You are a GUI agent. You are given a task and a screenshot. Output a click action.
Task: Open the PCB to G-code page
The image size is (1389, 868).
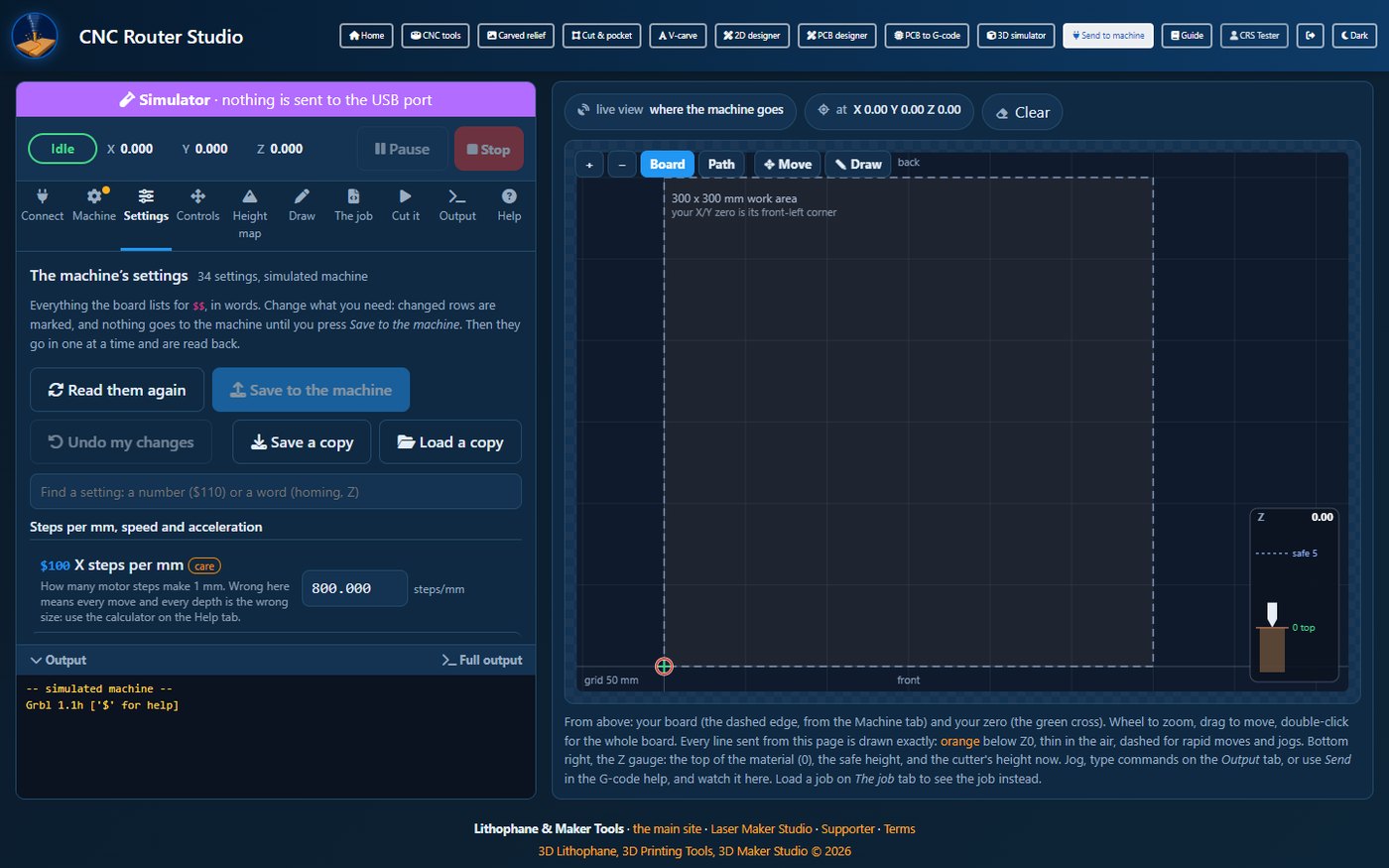point(927,36)
